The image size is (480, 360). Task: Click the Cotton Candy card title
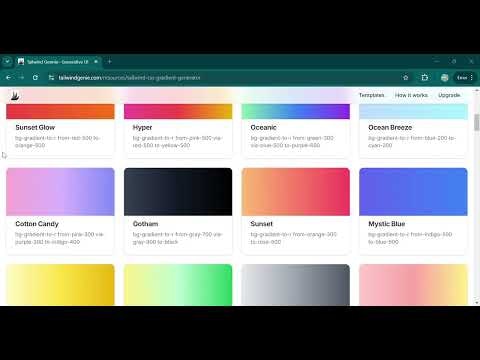click(x=37, y=224)
